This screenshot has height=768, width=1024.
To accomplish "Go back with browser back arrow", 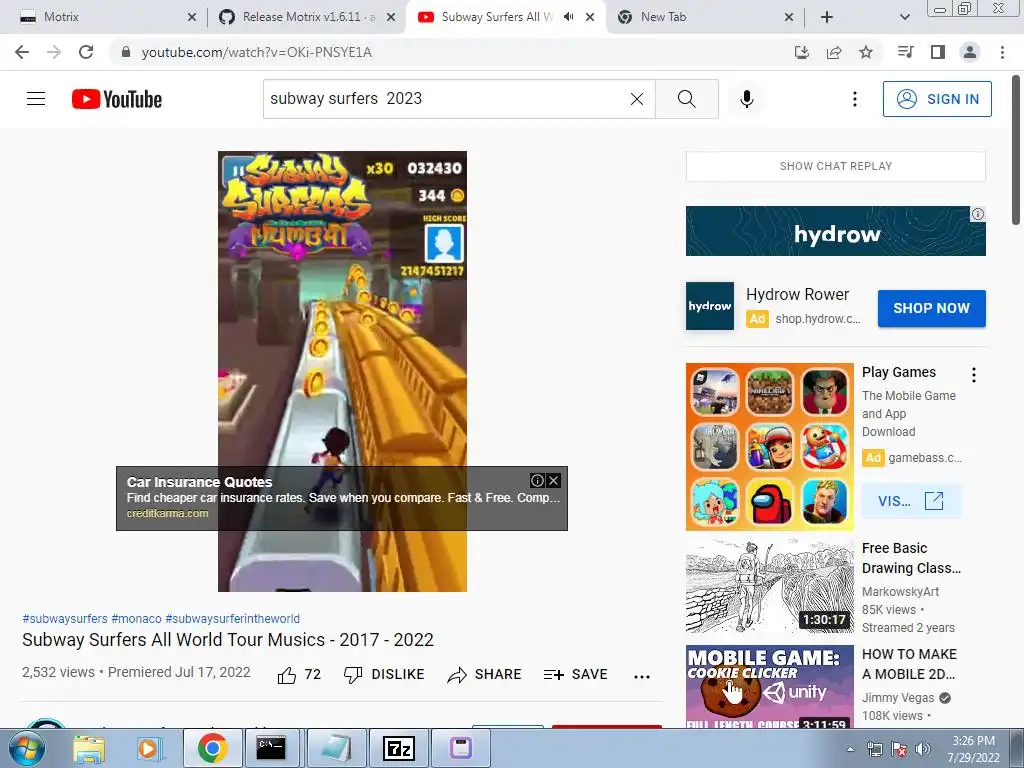I will coord(22,52).
